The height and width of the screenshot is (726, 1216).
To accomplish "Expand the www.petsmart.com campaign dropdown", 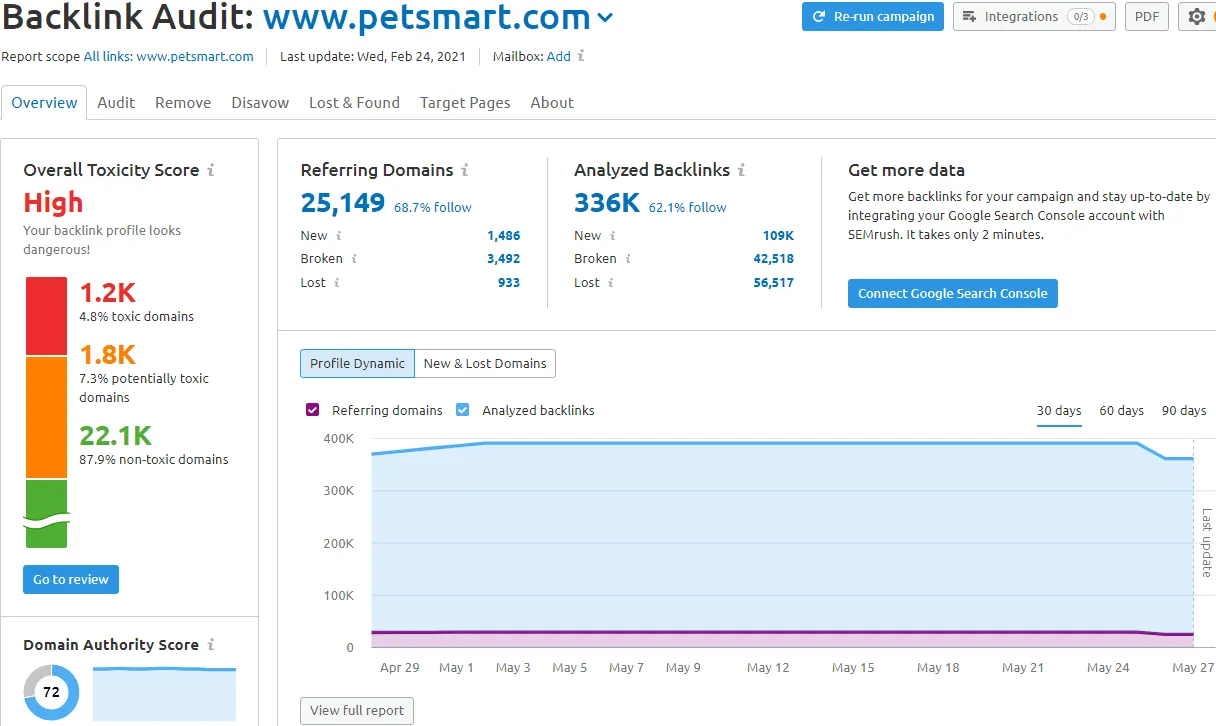I will click(x=605, y=18).
